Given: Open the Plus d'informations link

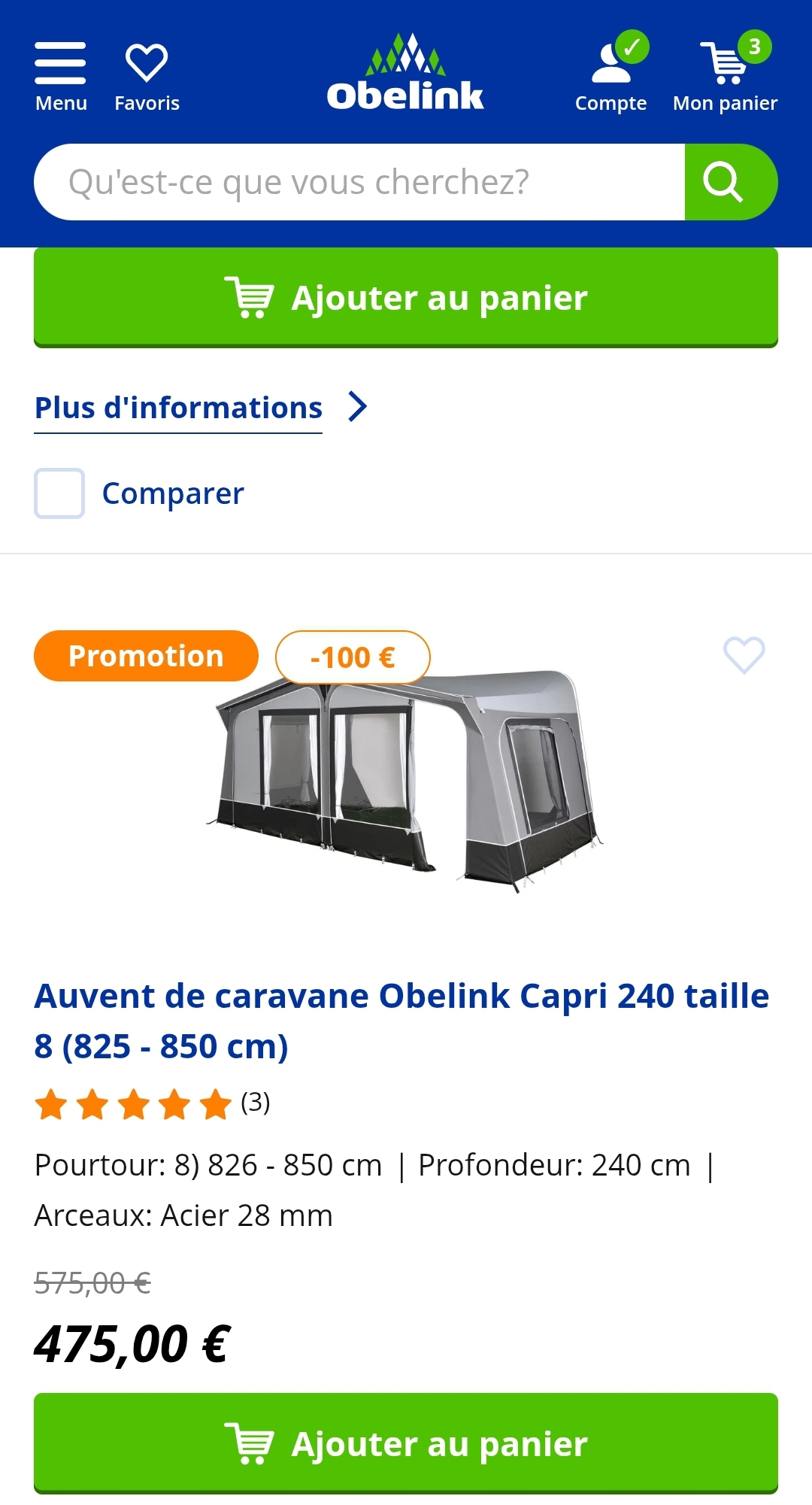Looking at the screenshot, I should coord(178,408).
